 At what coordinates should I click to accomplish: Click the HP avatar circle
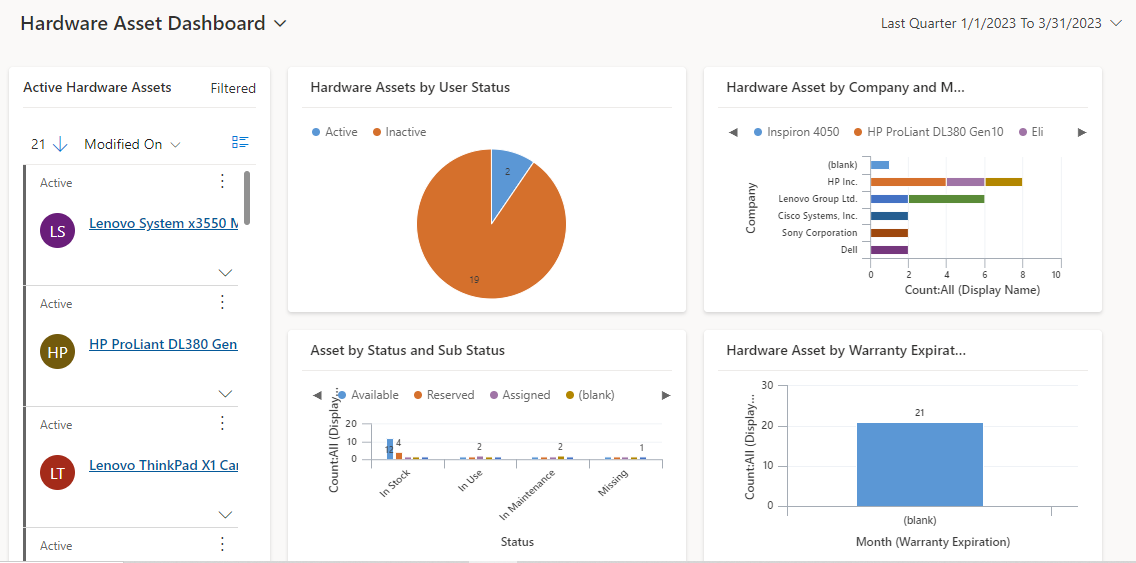point(57,352)
